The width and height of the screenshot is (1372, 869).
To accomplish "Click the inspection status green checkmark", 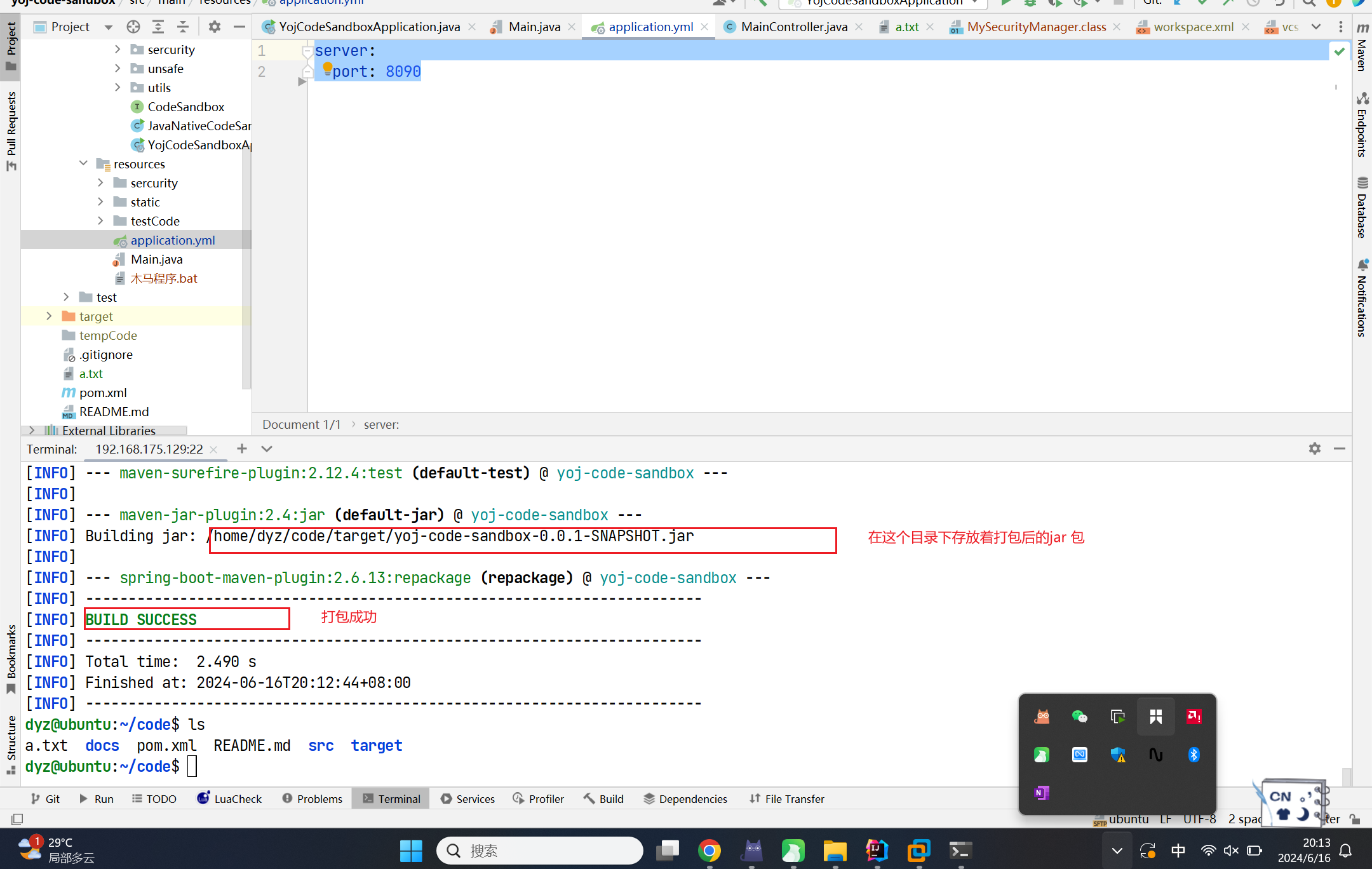I will [1339, 51].
